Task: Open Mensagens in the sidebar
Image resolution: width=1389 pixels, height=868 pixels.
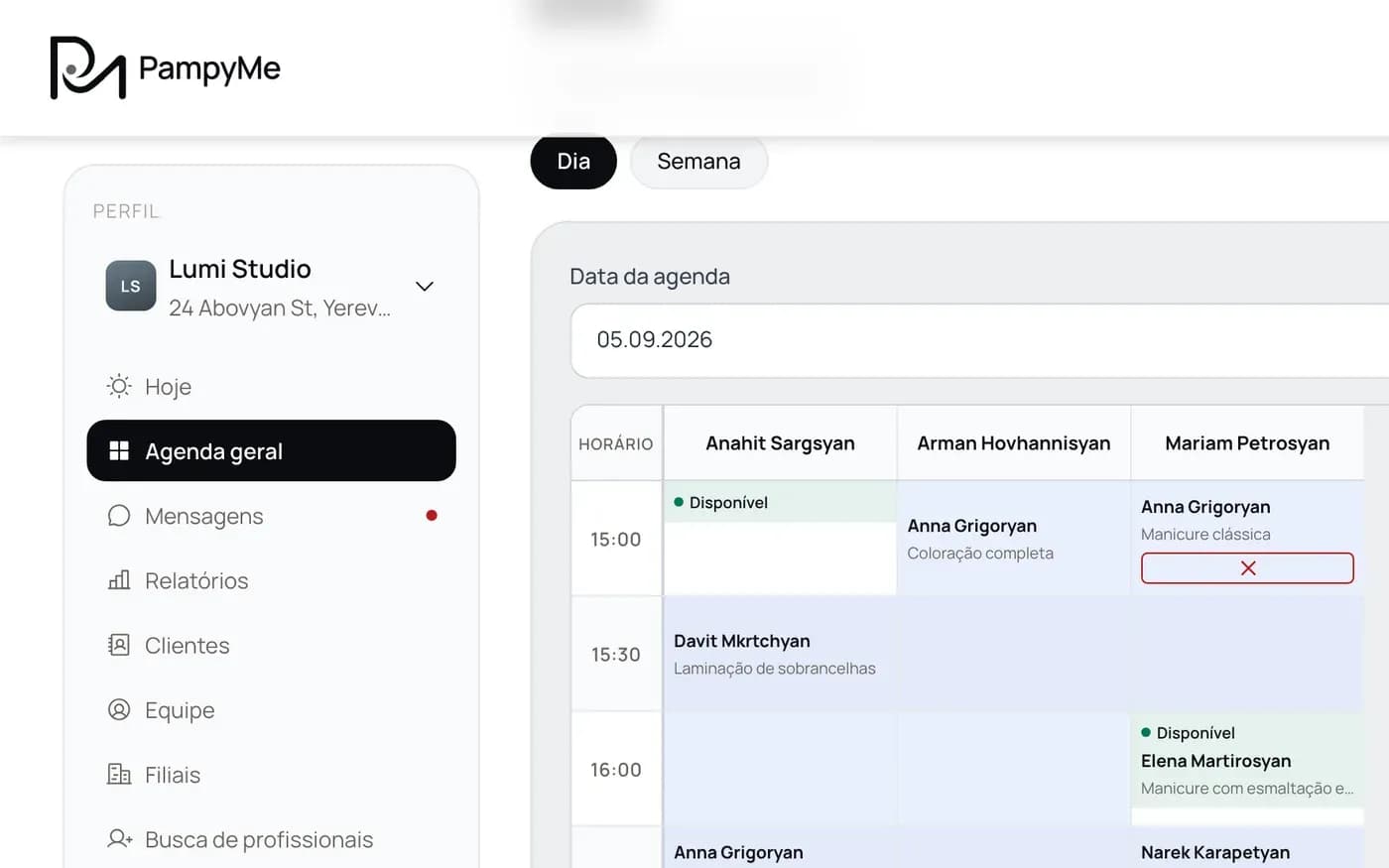Action: (271, 516)
